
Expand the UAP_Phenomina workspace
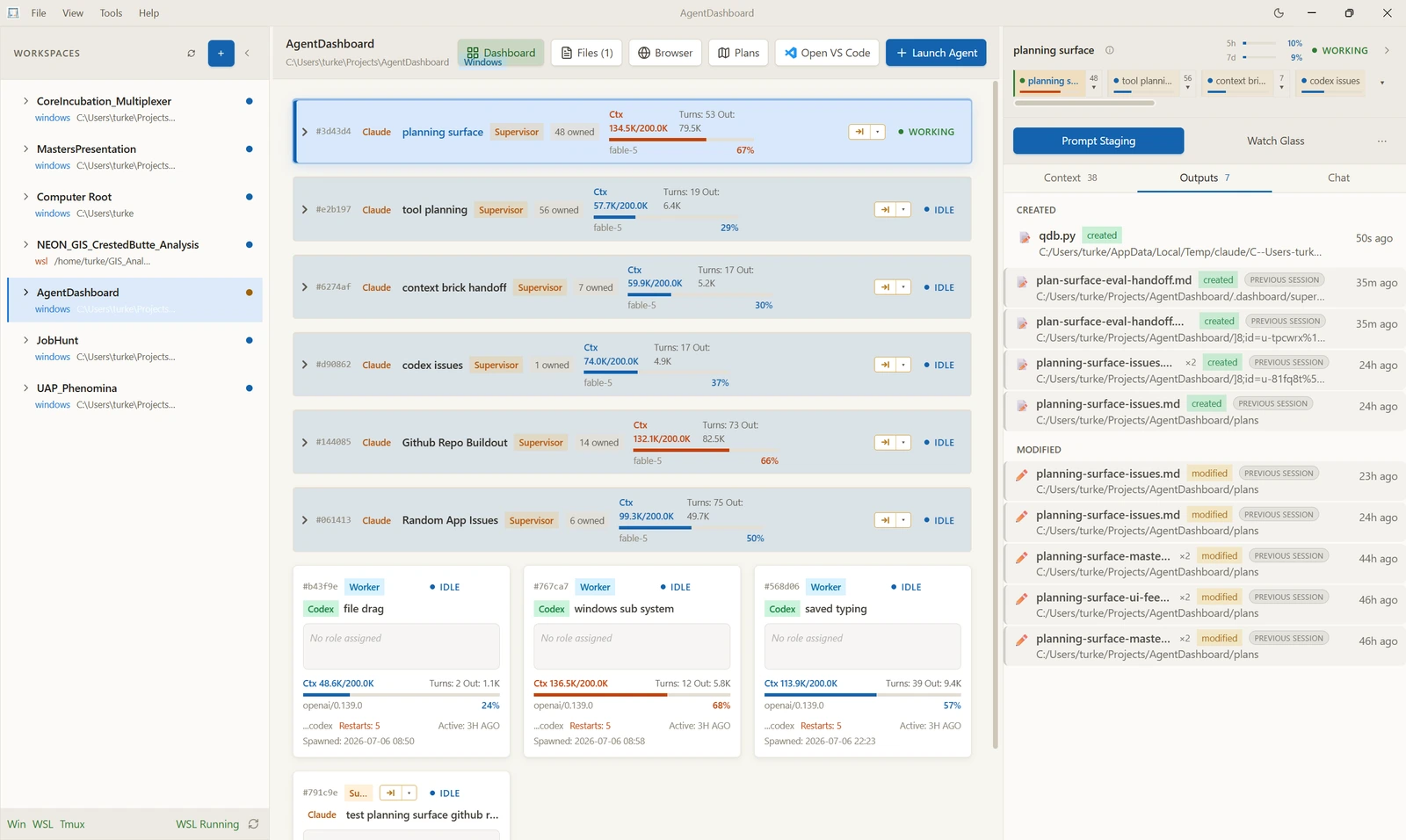(25, 387)
